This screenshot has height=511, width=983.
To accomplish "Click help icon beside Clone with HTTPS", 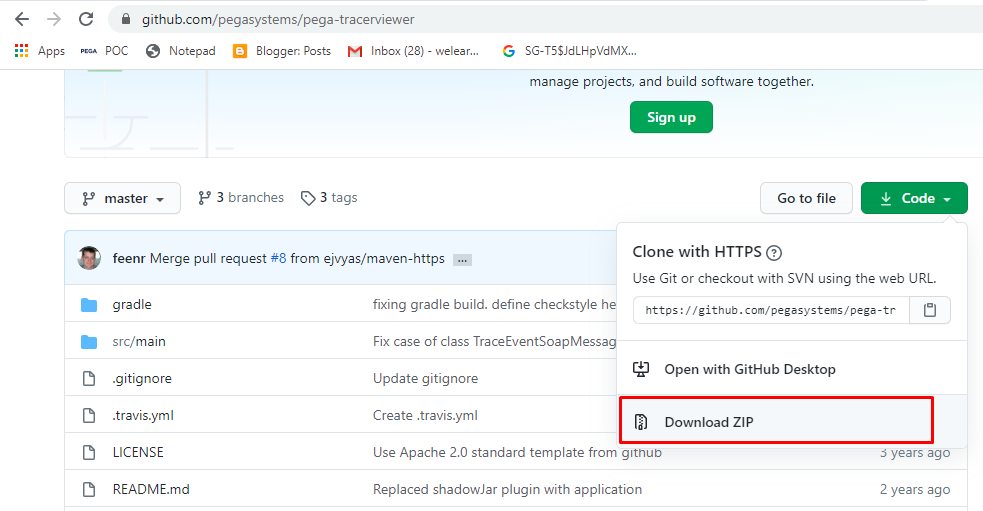I will point(774,253).
